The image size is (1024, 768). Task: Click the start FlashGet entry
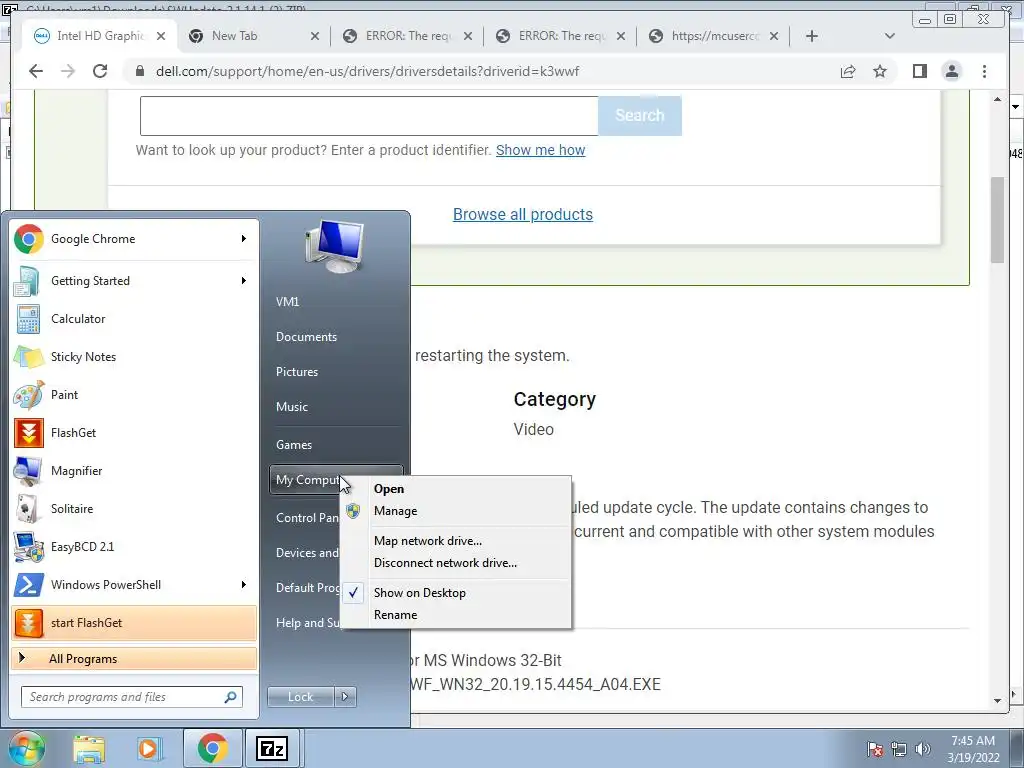click(x=134, y=622)
